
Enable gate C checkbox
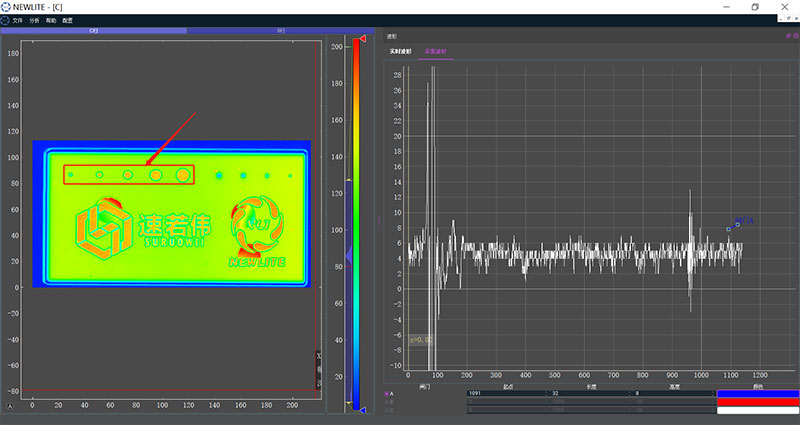coord(387,409)
